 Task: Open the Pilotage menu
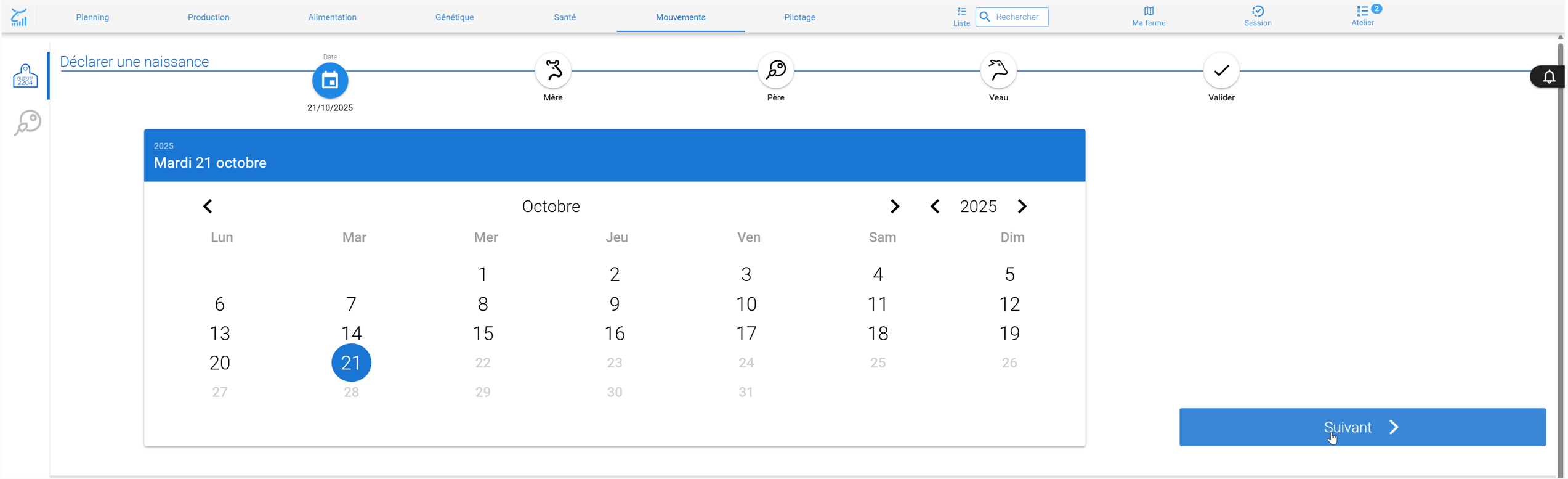tap(801, 17)
